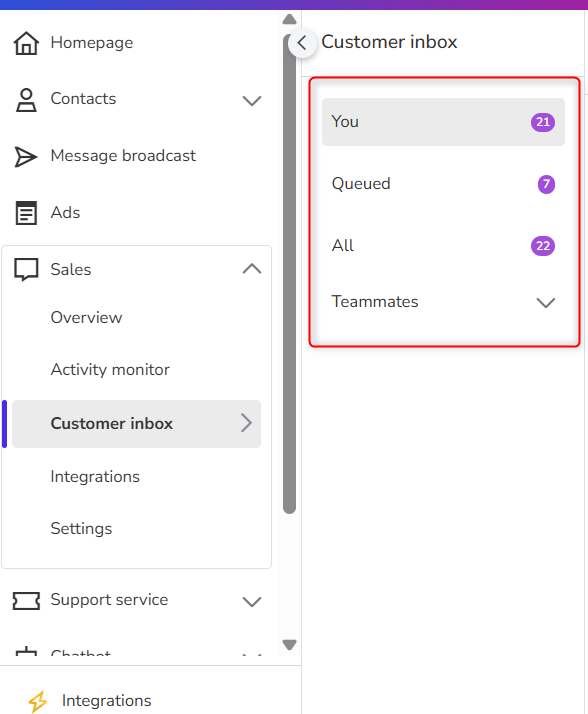
Task: Open Activity monitor under Sales
Action: (110, 369)
